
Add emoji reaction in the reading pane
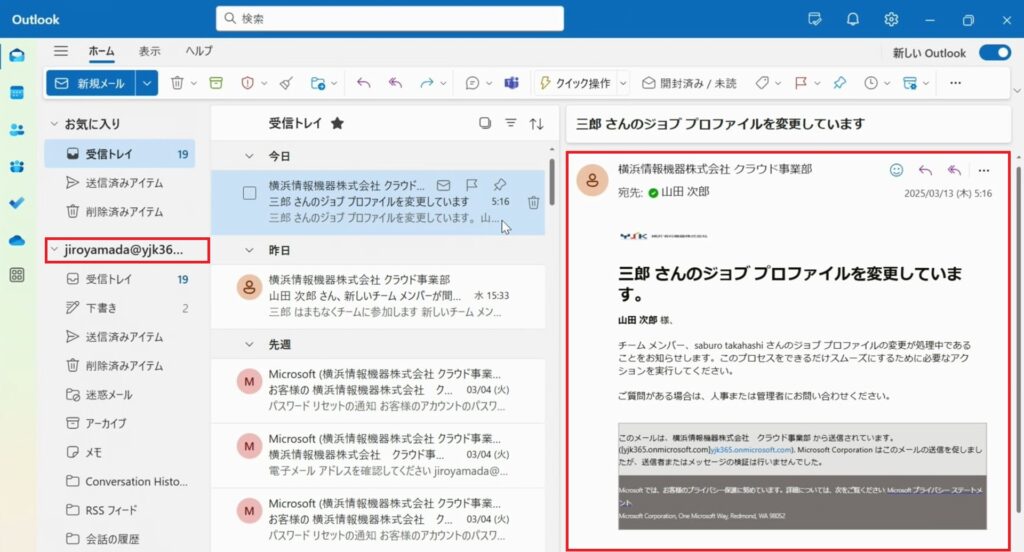[897, 170]
